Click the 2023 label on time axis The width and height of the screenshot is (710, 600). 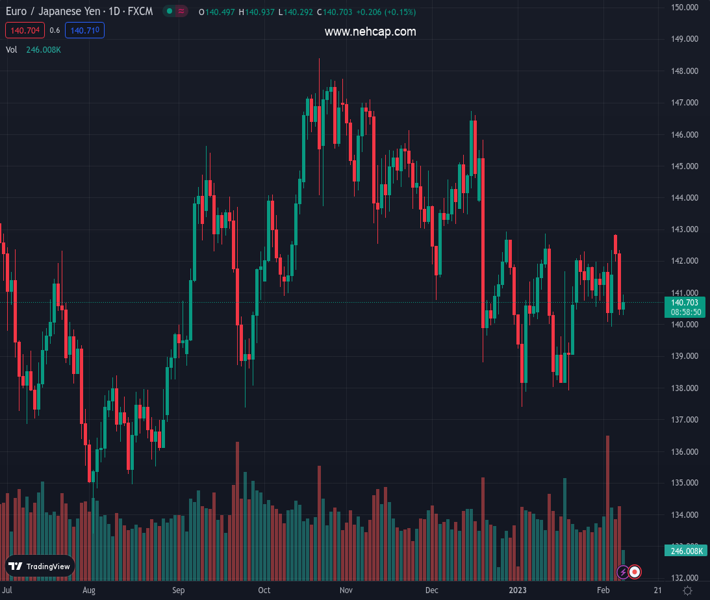pyautogui.click(x=518, y=590)
